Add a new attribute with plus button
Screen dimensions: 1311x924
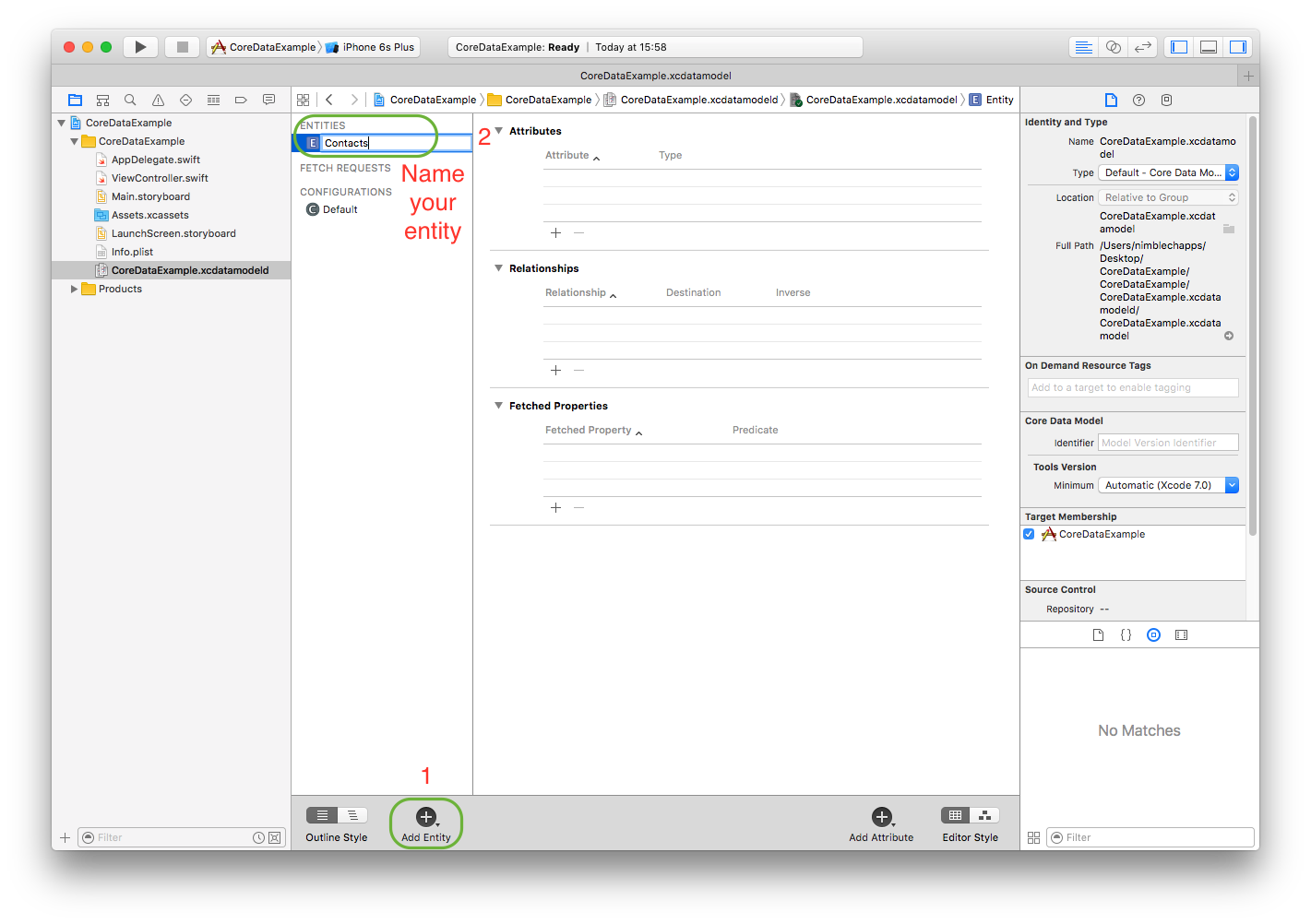pos(555,233)
